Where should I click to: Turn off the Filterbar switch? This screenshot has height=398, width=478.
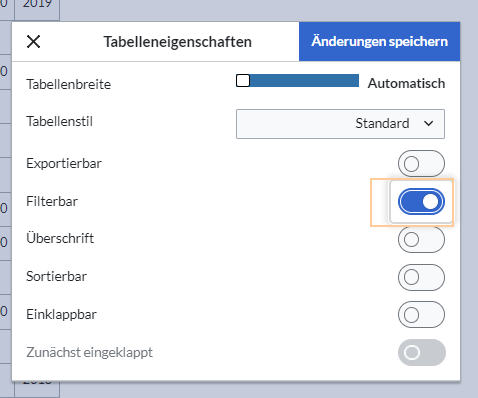click(x=421, y=202)
